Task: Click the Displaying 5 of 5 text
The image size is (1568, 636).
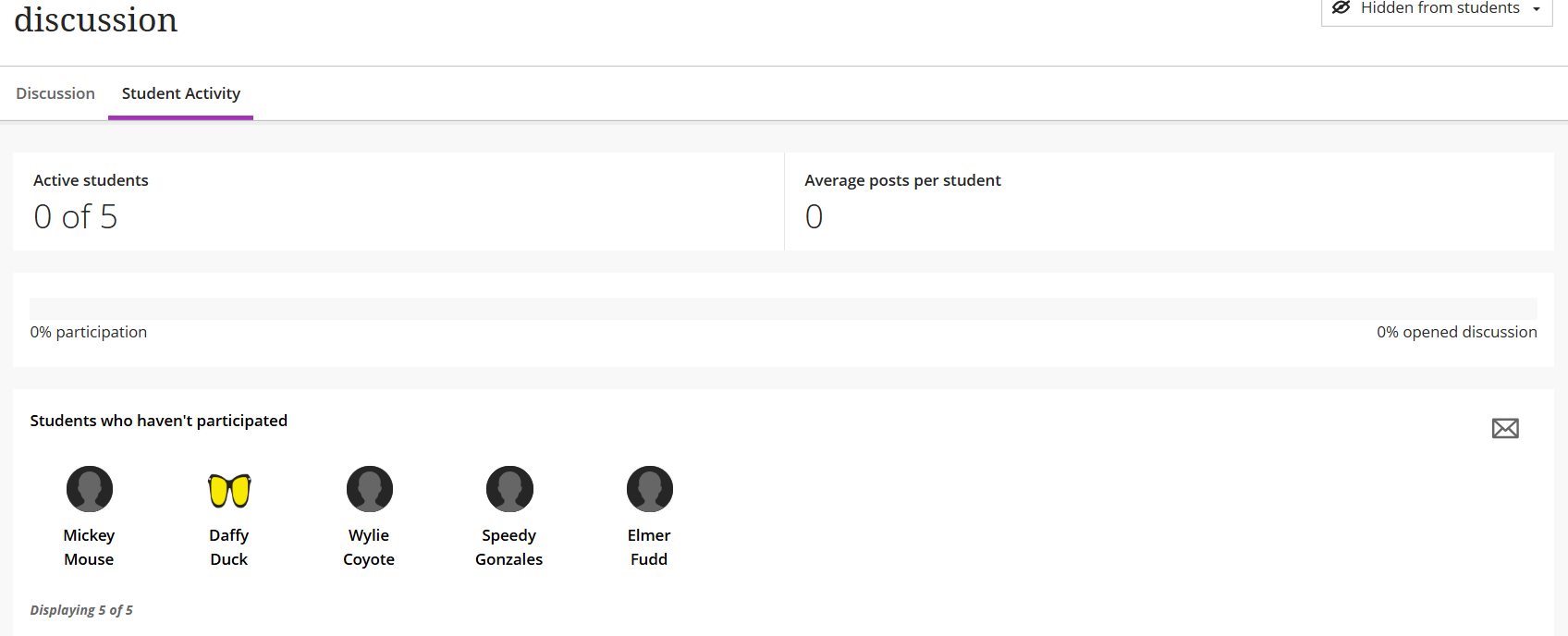Action: coord(81,609)
